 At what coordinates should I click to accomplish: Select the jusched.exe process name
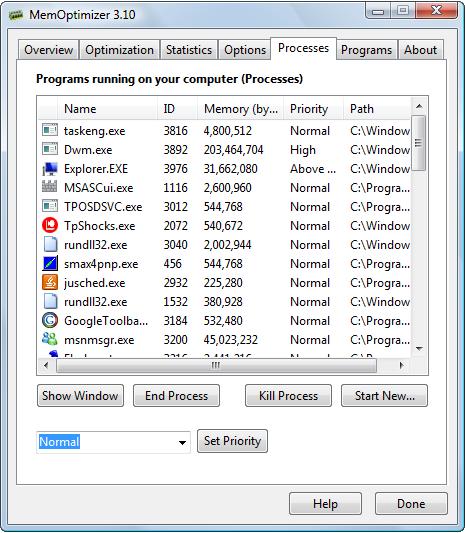coord(94,283)
